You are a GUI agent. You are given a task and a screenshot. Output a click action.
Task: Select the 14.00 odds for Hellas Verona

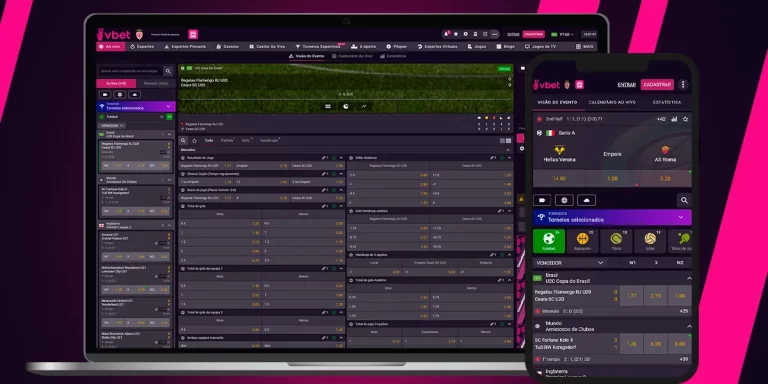(x=559, y=179)
